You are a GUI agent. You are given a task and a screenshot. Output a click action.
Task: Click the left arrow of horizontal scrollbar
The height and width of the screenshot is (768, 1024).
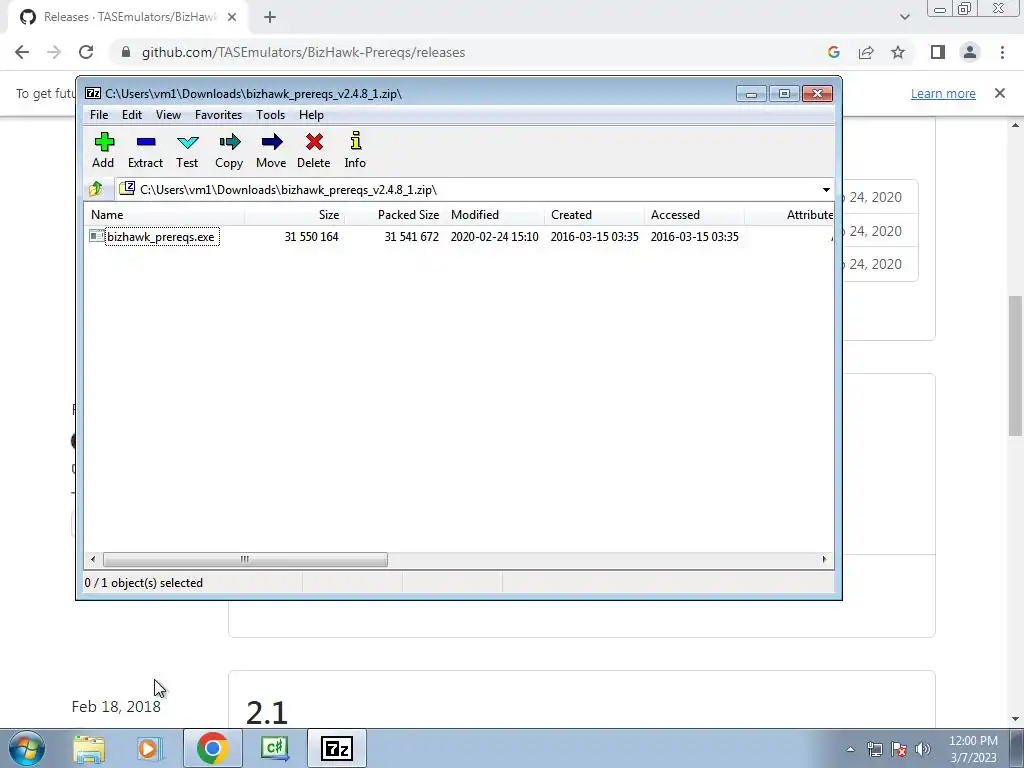point(93,560)
